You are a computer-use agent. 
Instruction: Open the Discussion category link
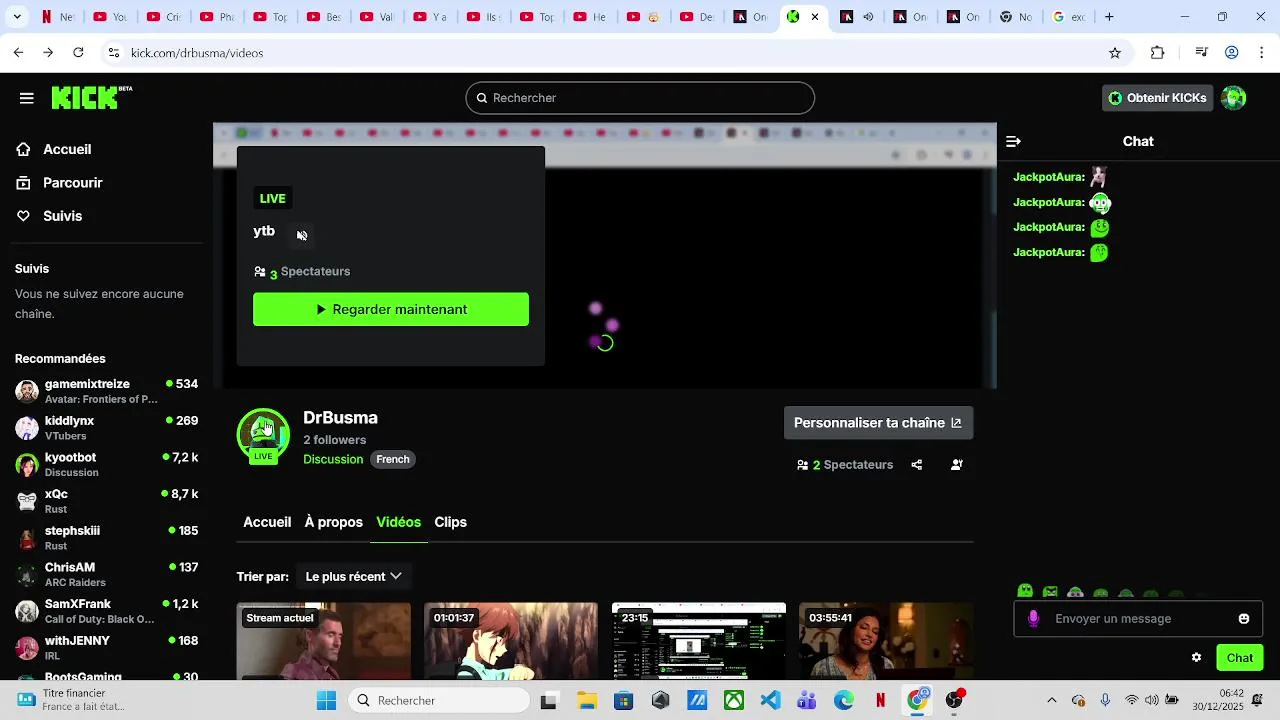[333, 460]
